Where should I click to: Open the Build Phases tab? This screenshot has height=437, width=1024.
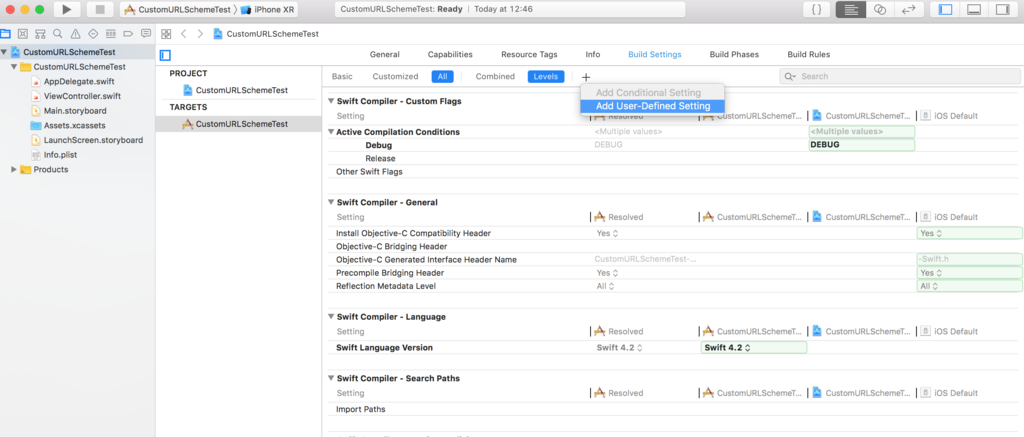[734, 55]
